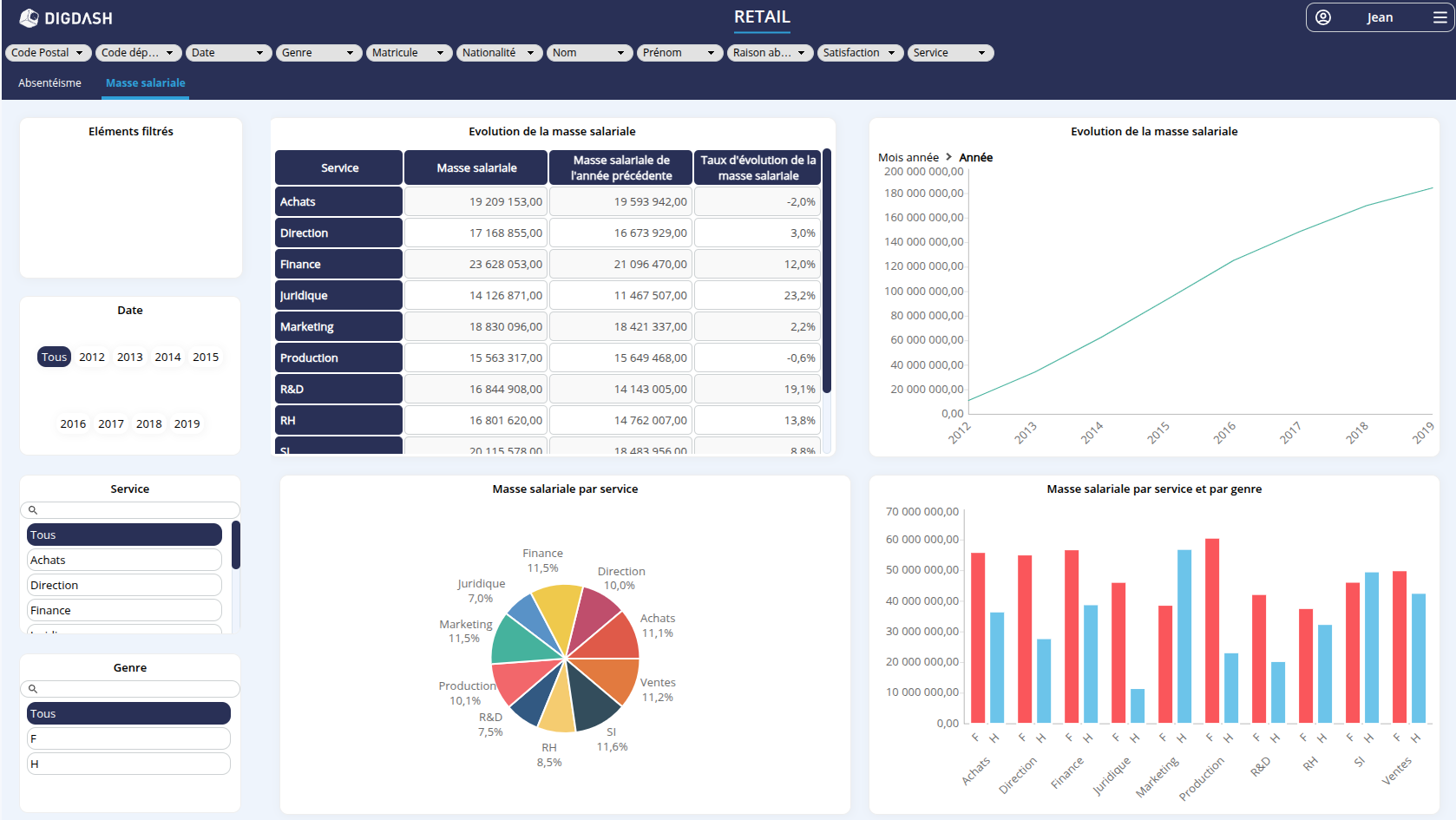Expand the Satisfaction dropdown
Viewport: 1456px width, 820px height.
[x=859, y=53]
